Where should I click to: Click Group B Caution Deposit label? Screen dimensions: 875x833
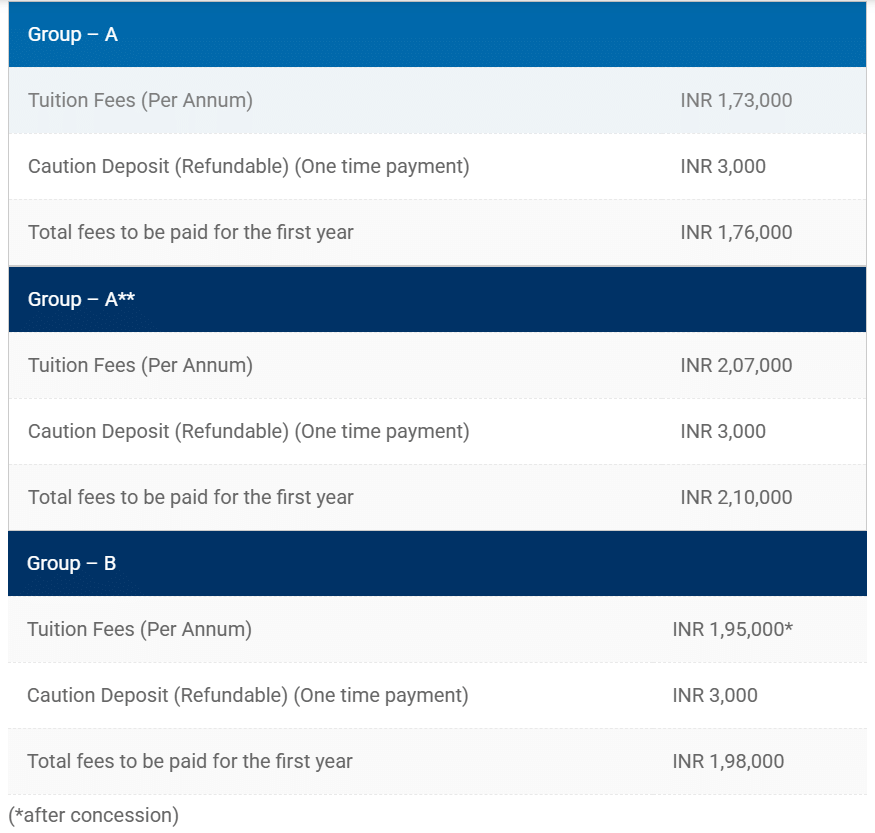click(247, 695)
